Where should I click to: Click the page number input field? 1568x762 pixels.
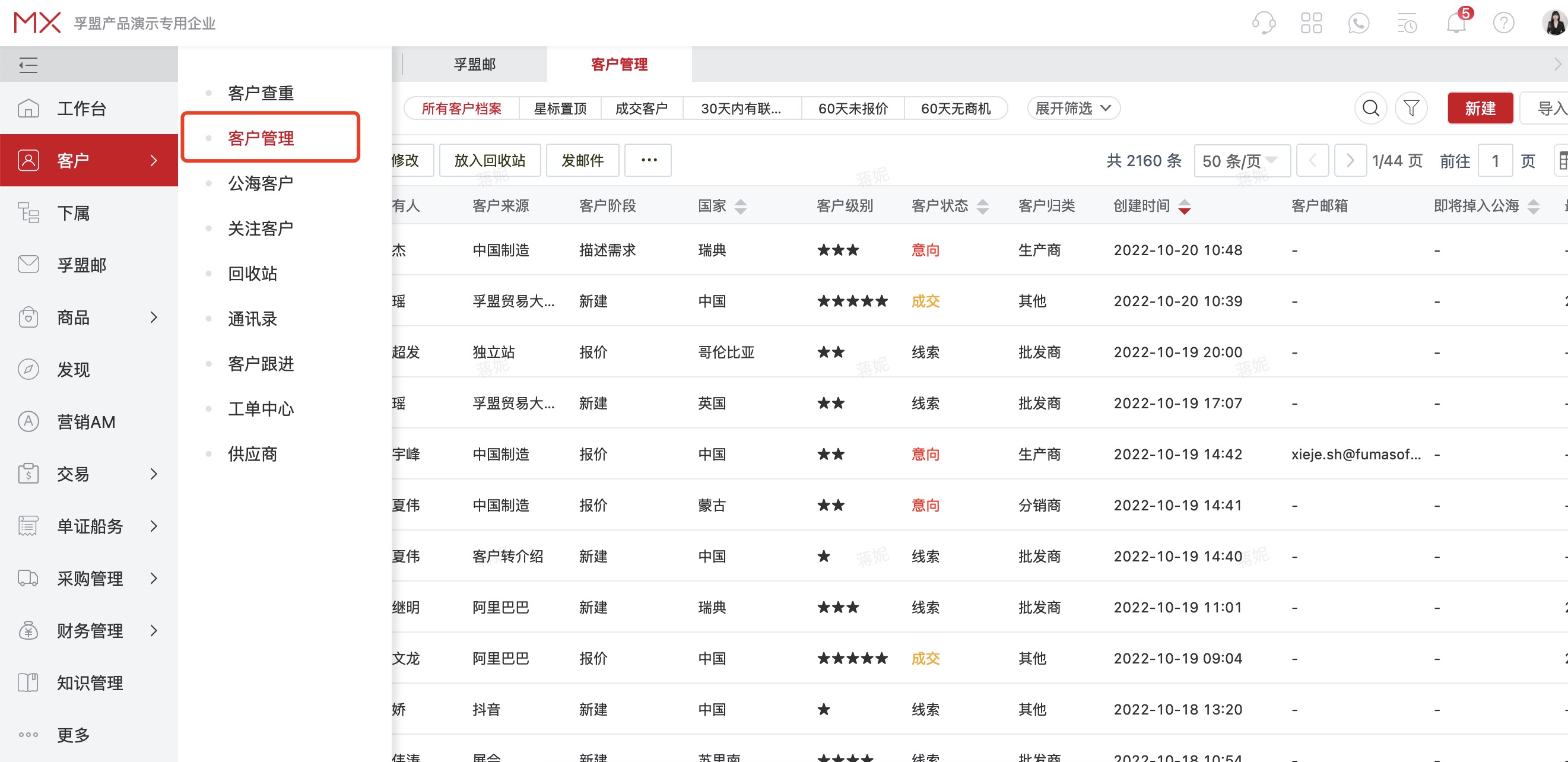1496,160
